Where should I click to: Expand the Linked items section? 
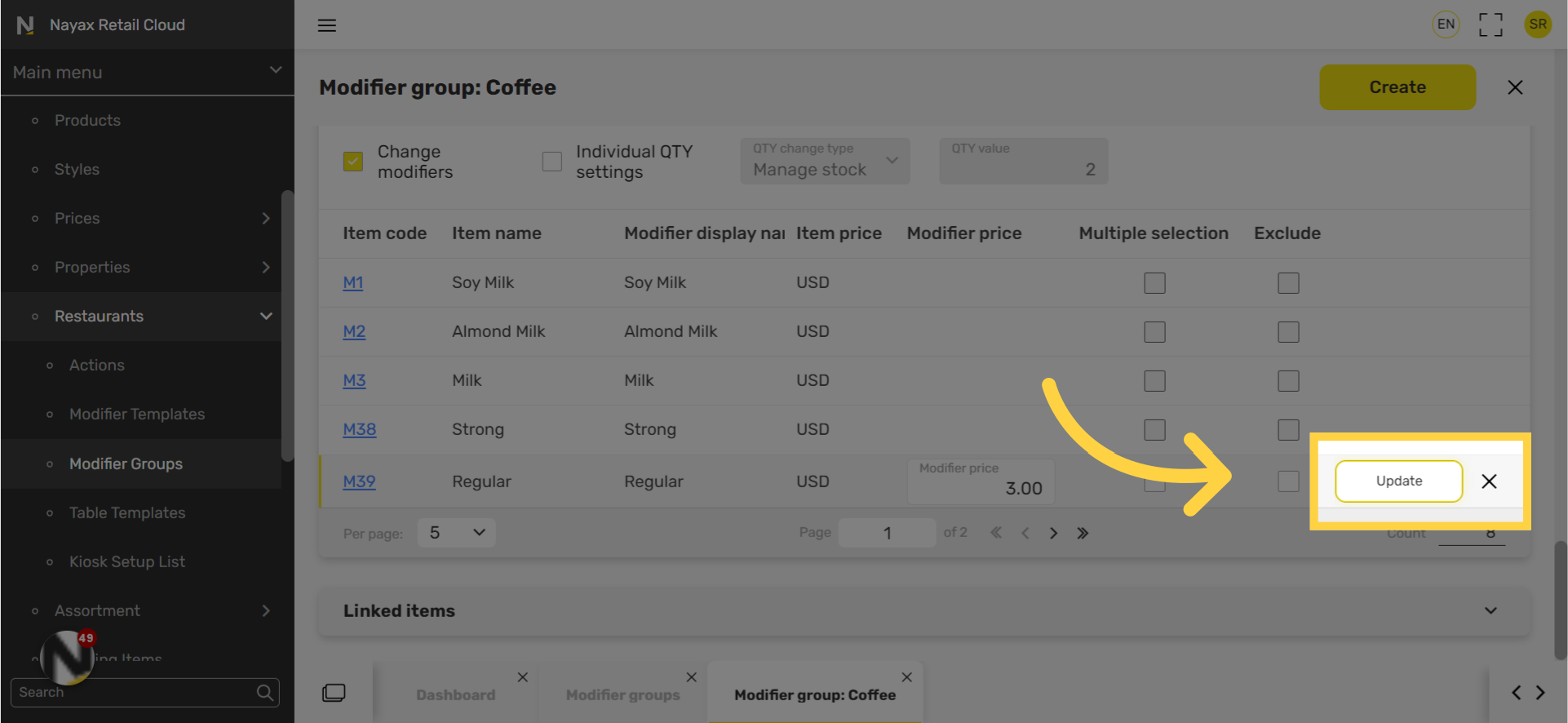[924, 610]
